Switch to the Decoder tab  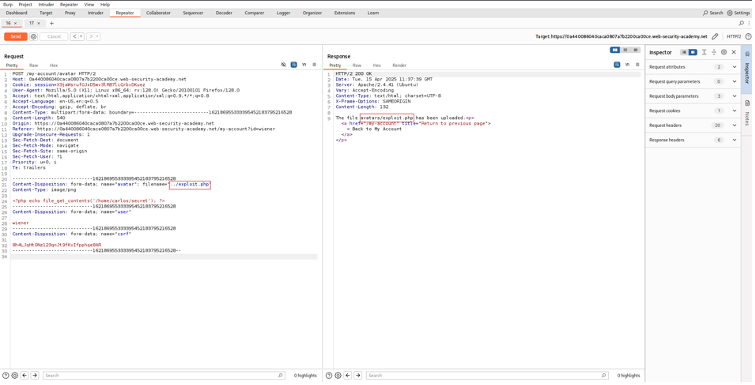(224, 13)
